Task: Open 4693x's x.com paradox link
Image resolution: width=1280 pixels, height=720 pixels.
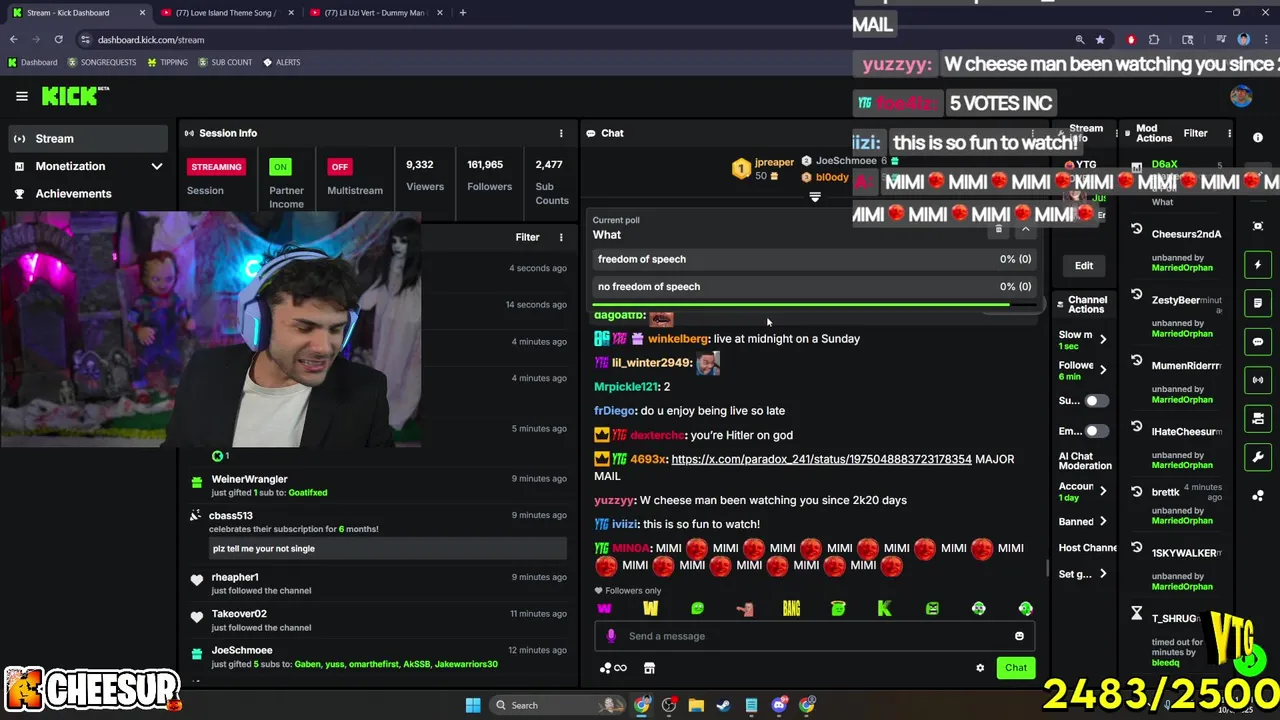Action: 821,459
